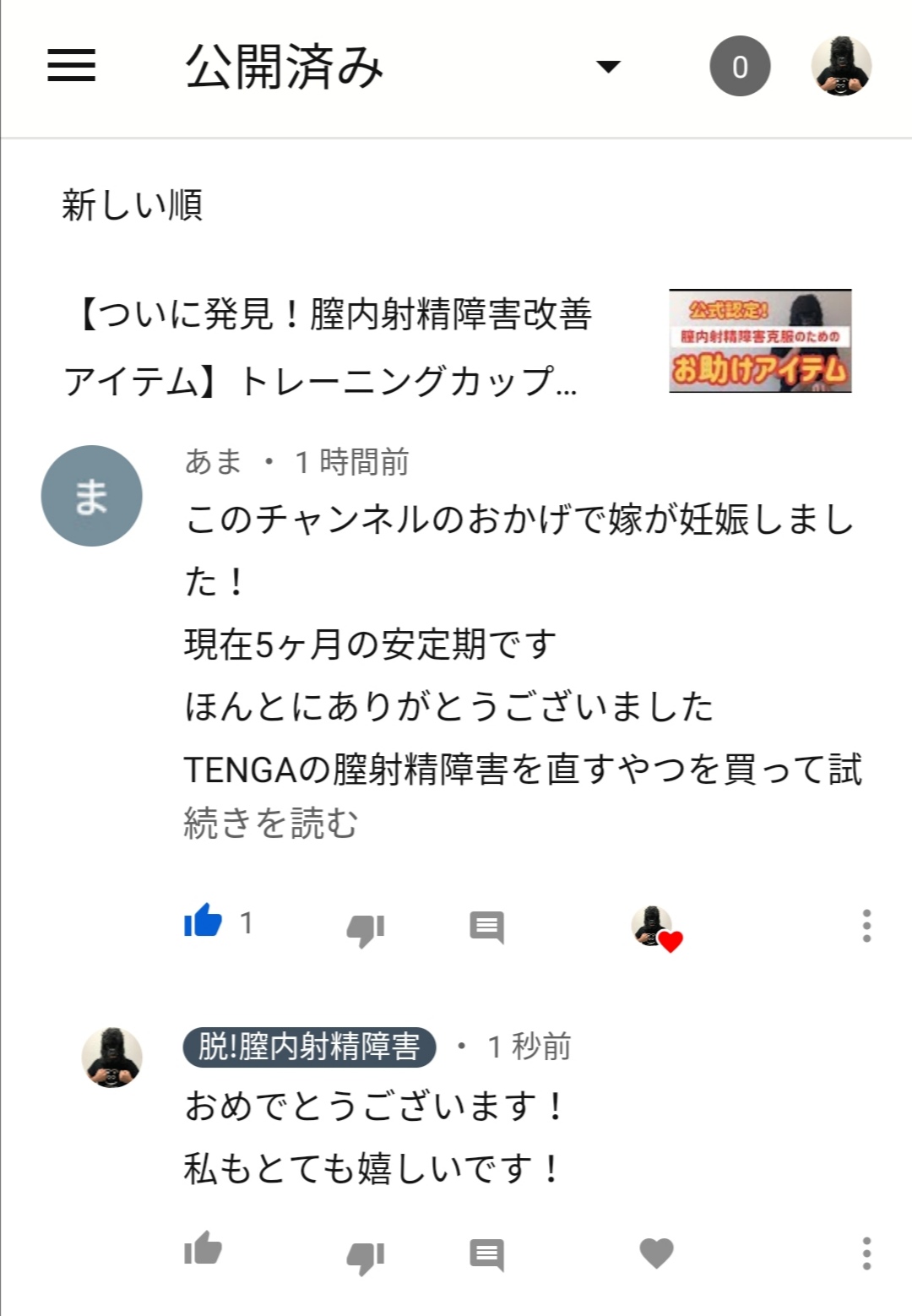Reply to あま's comment via speech icon
912x1316 pixels.
click(487, 927)
